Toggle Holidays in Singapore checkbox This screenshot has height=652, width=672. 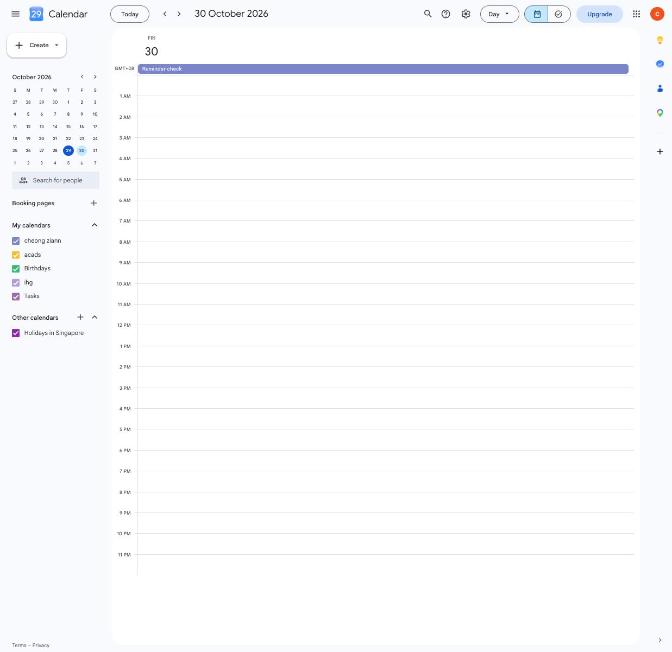click(16, 333)
